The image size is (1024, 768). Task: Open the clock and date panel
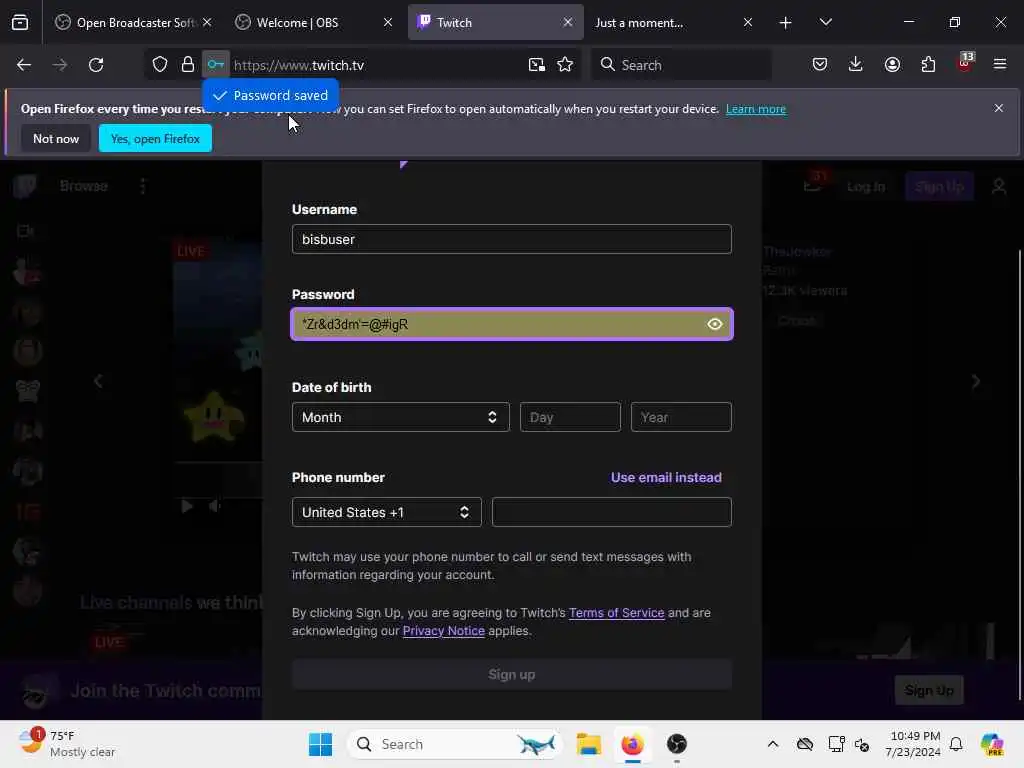[x=913, y=744]
